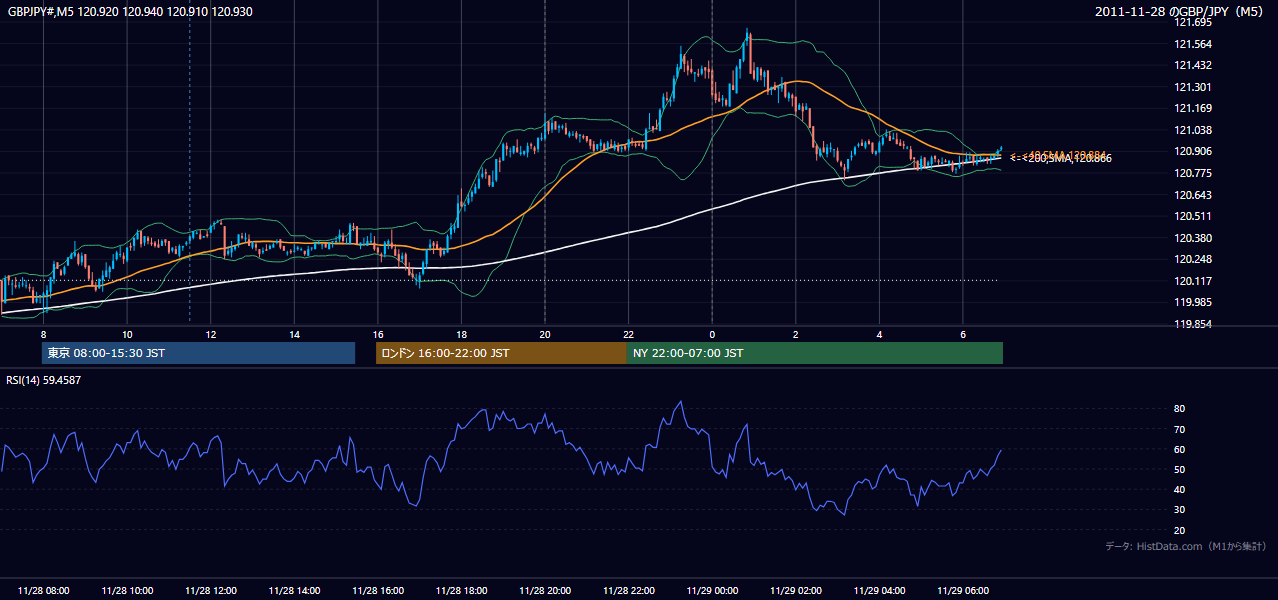Click the 11/28 20:00 time label
Viewport: 1278px width, 600px height.
tap(545, 591)
